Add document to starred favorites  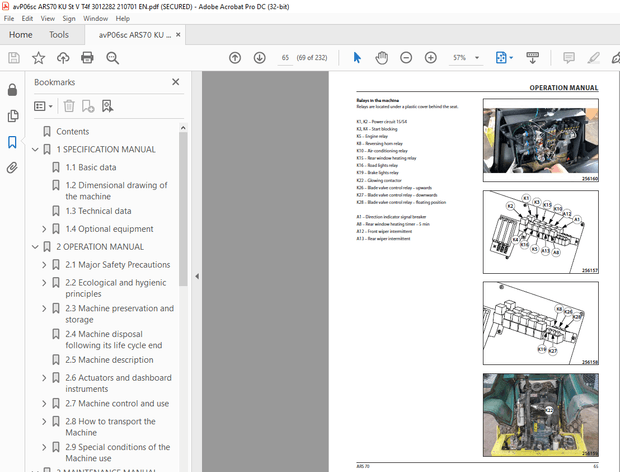(38, 58)
